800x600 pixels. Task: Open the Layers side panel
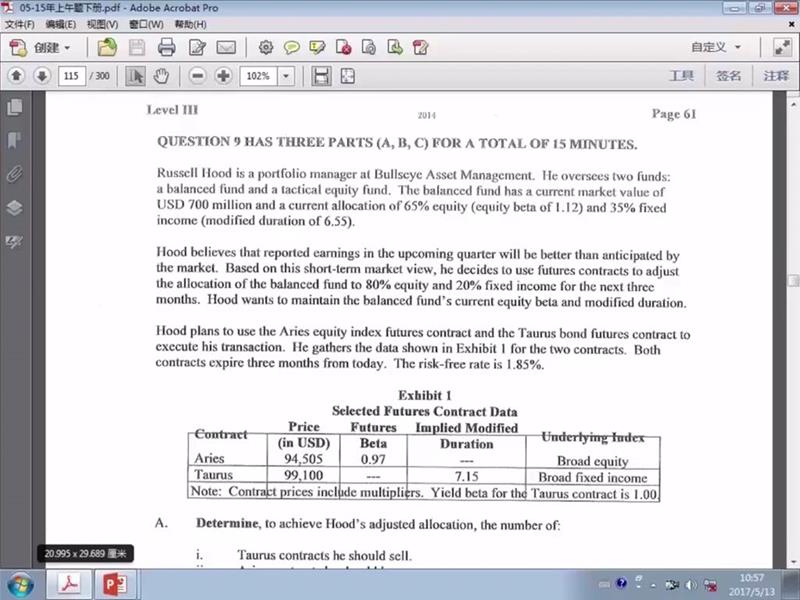14,208
